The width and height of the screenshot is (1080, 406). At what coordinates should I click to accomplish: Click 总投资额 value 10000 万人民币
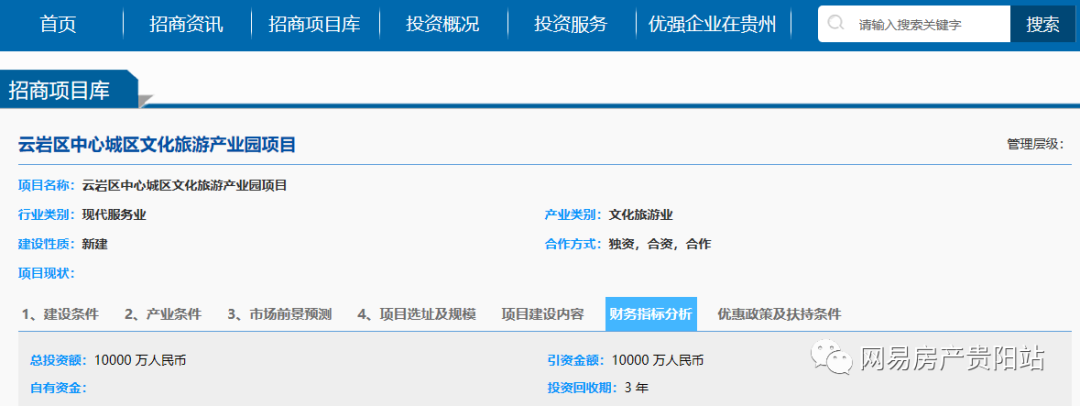click(141, 360)
